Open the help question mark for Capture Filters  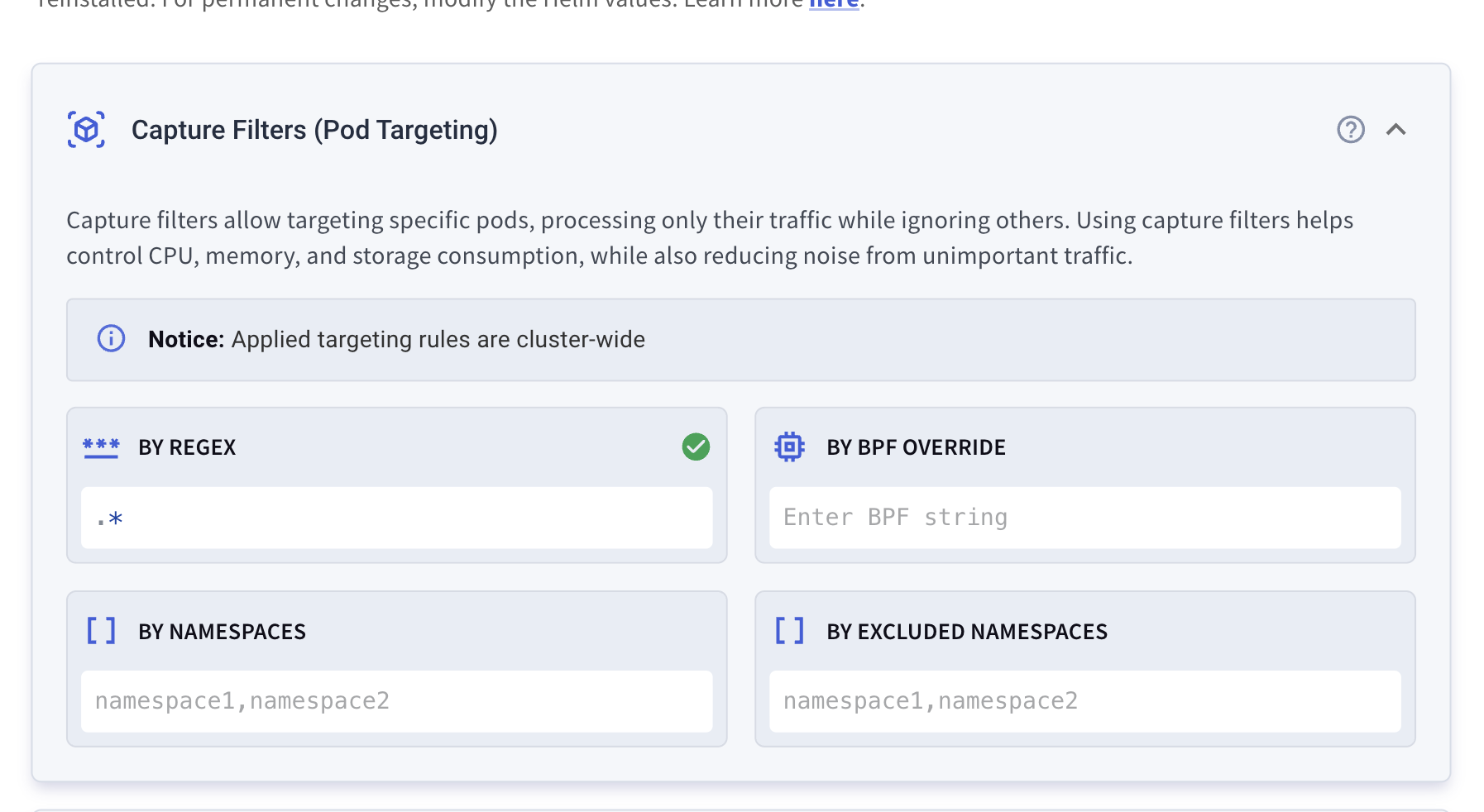pyautogui.click(x=1351, y=130)
